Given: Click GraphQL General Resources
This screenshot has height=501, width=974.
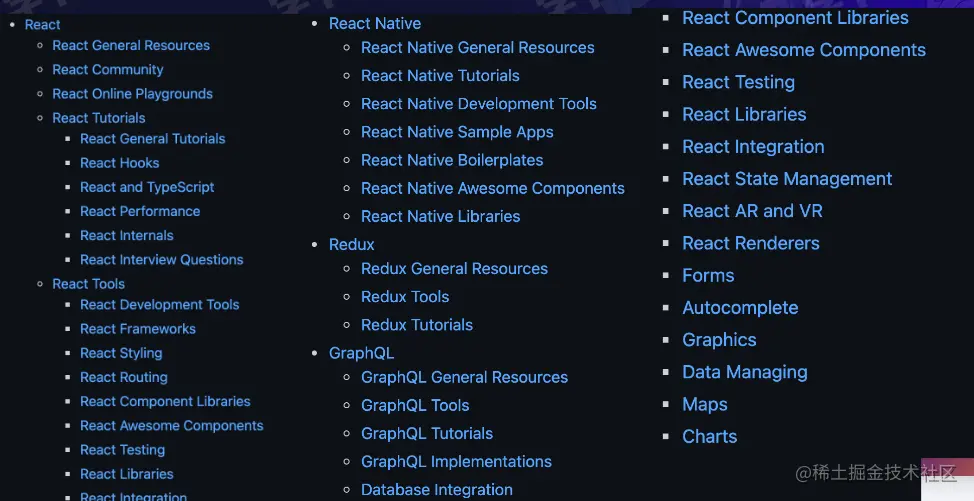Looking at the screenshot, I should (465, 377).
